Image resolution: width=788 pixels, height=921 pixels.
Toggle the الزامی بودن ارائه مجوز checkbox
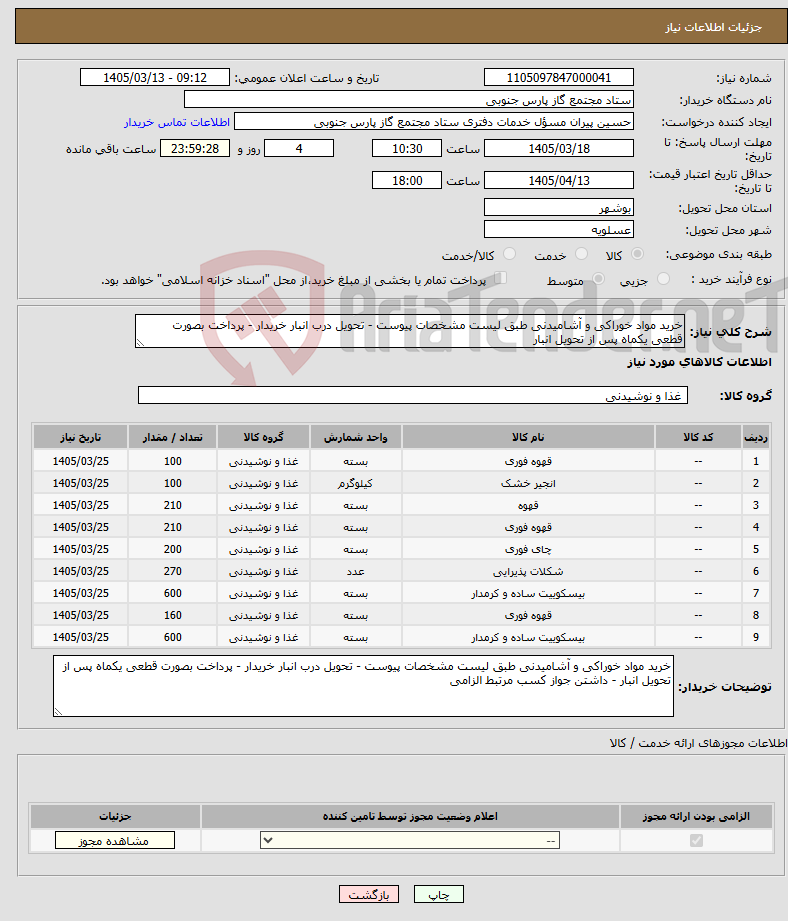pyautogui.click(x=696, y=841)
